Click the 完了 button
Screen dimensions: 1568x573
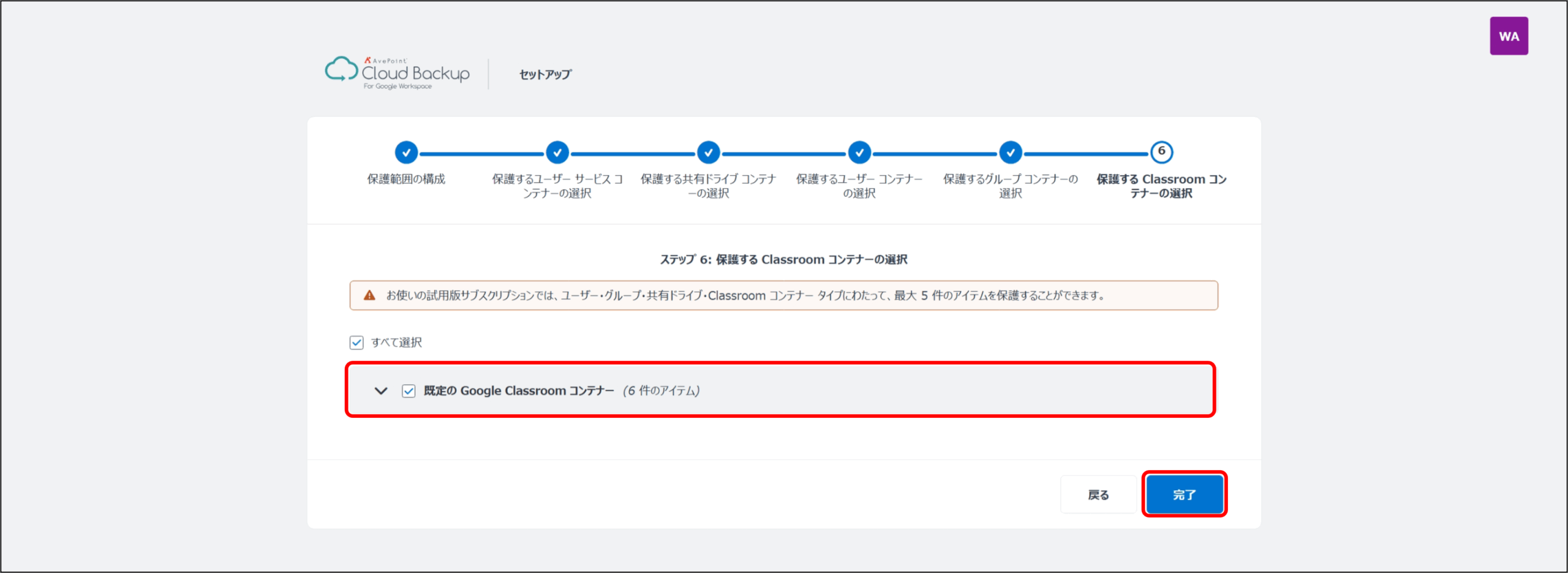(1184, 495)
